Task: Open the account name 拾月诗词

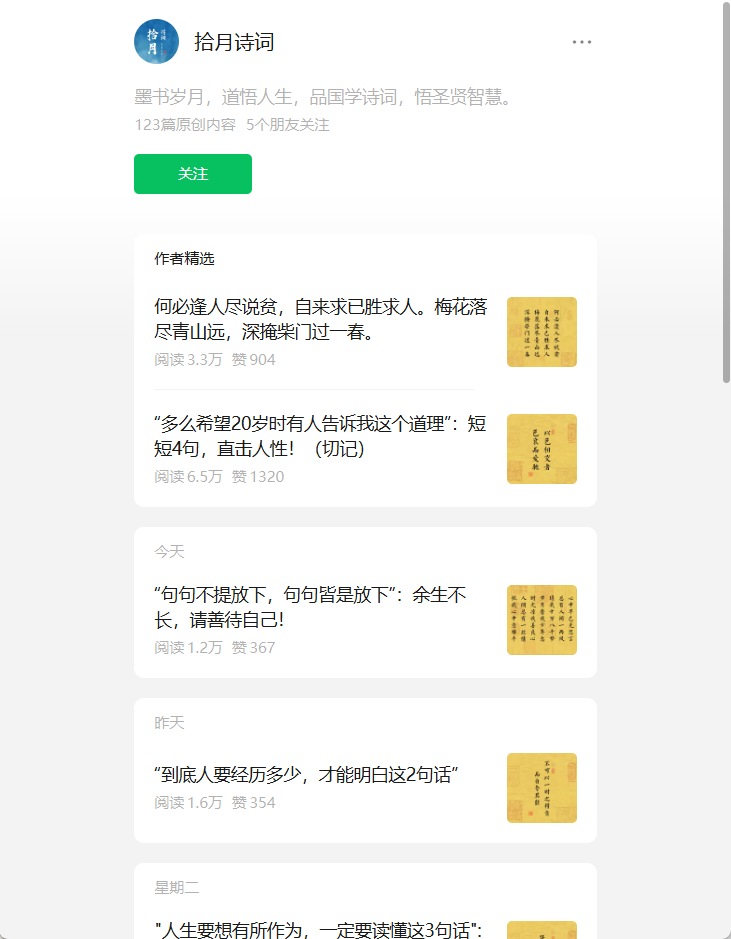Action: [234, 42]
